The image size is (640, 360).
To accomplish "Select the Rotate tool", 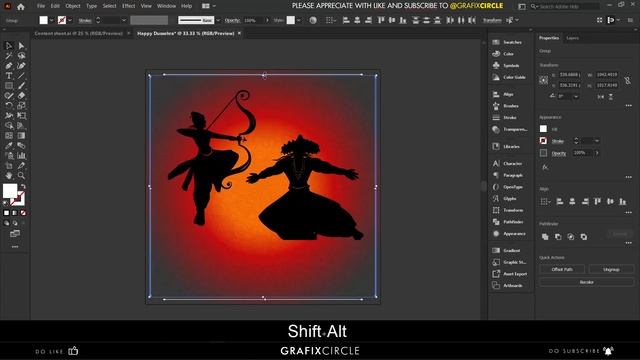I will tap(9, 105).
